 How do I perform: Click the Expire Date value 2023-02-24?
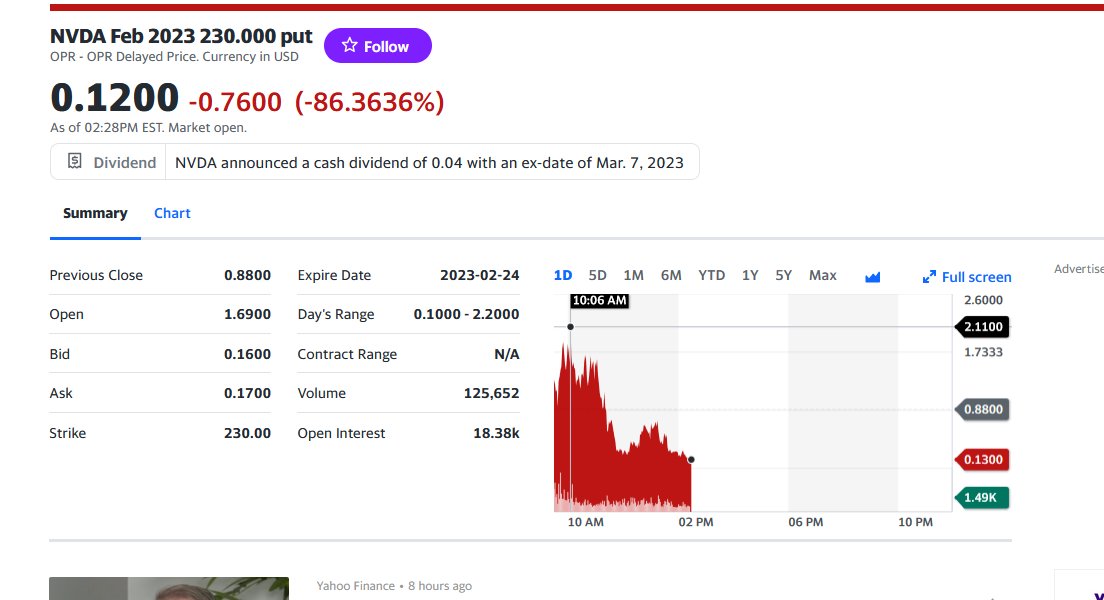tap(479, 275)
